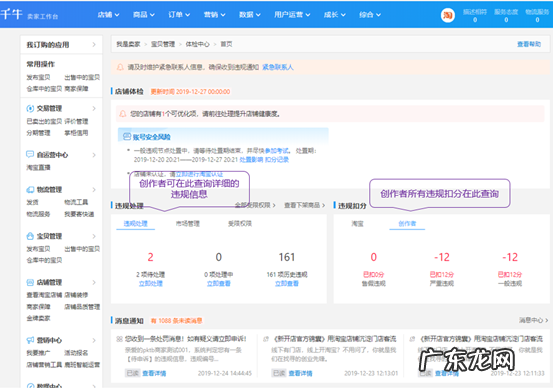
Task: Expand the 自运营中心 section chevron
Action: click(x=94, y=155)
